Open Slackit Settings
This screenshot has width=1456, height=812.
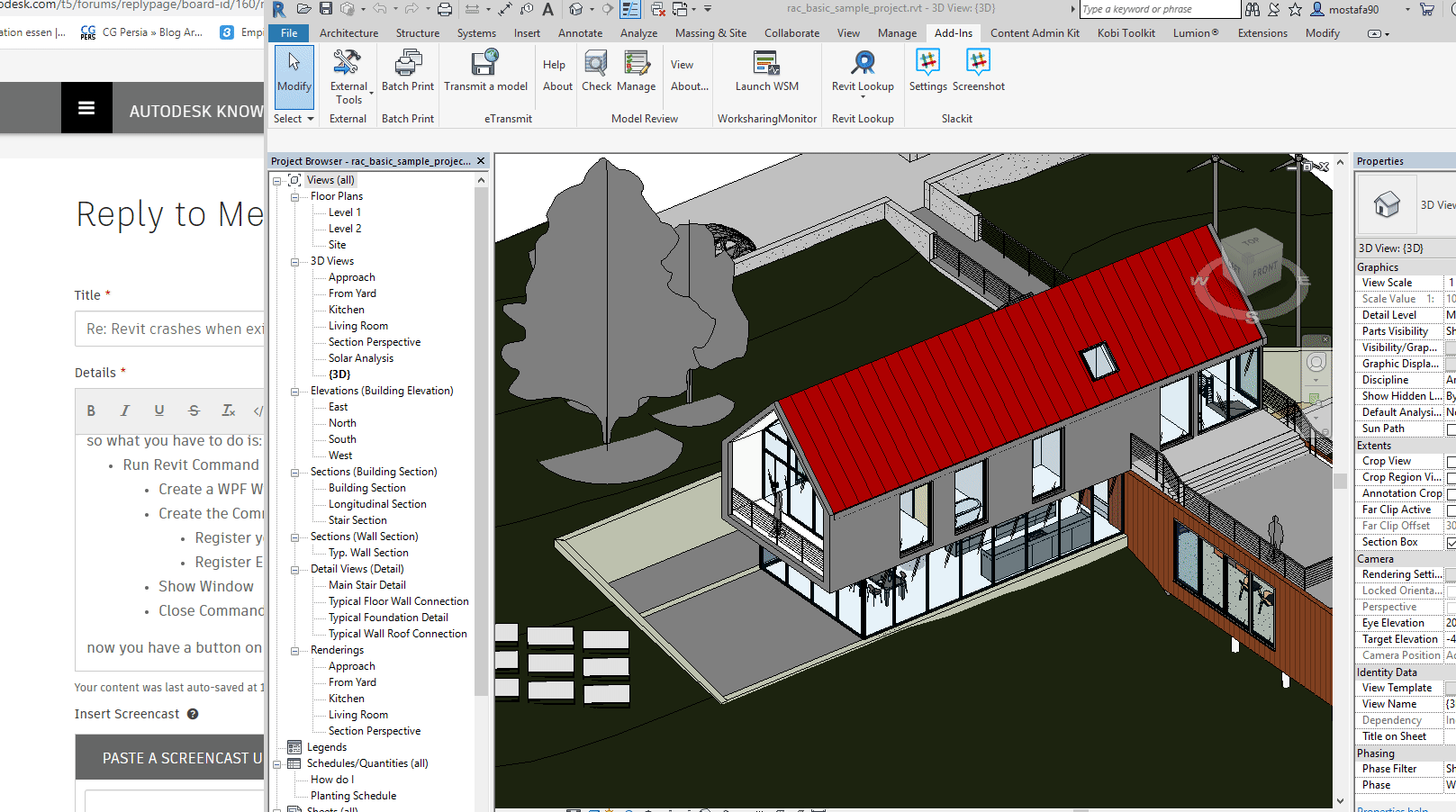point(927,72)
